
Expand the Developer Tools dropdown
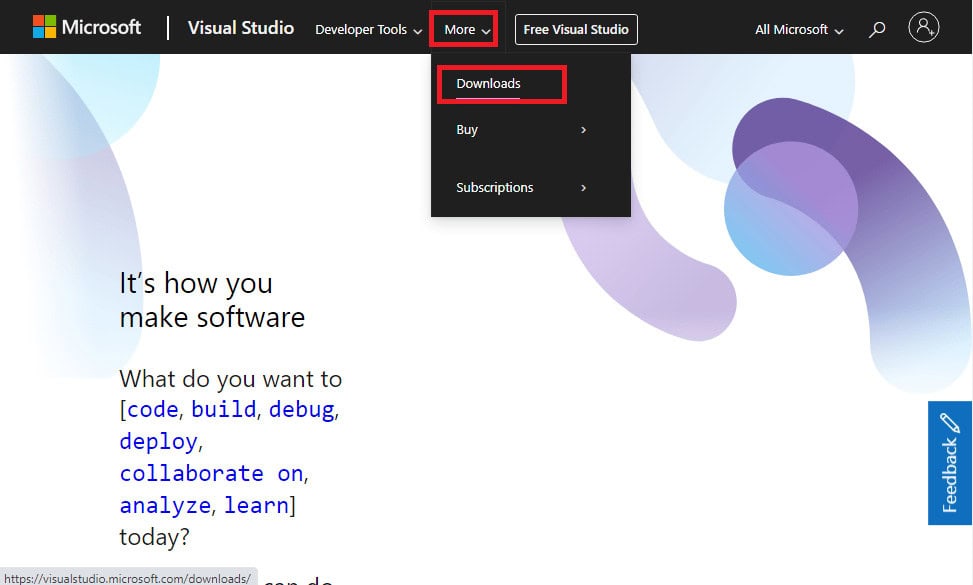point(369,29)
